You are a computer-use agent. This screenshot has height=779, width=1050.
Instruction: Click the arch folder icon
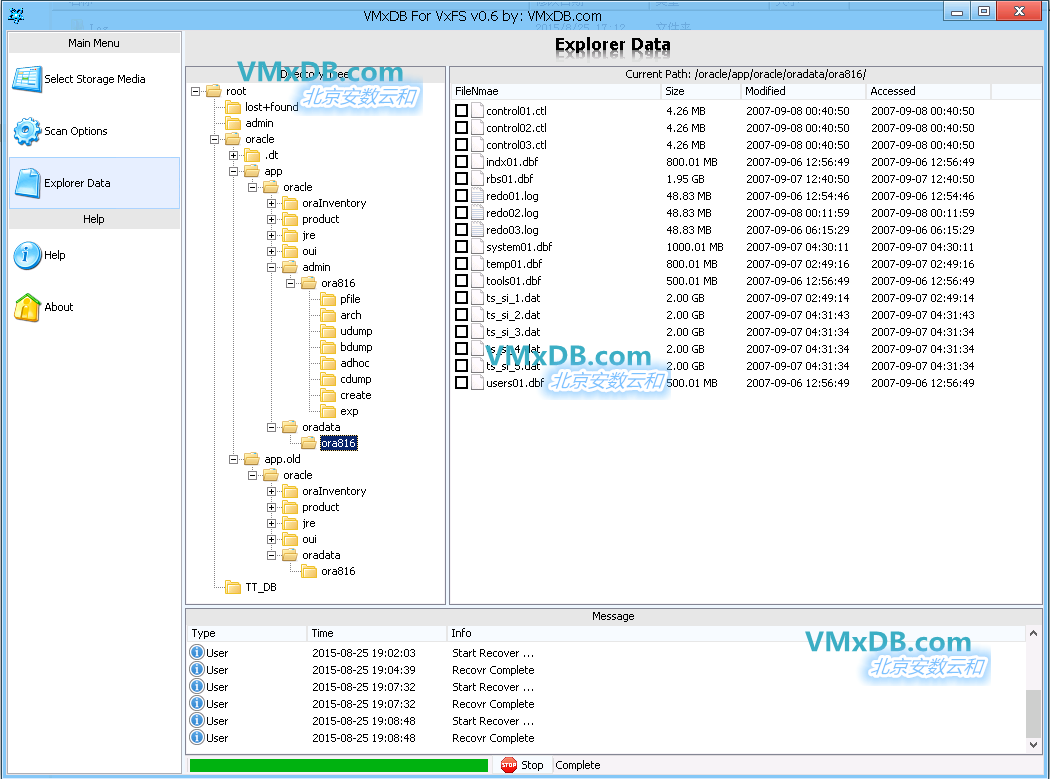pyautogui.click(x=327, y=315)
